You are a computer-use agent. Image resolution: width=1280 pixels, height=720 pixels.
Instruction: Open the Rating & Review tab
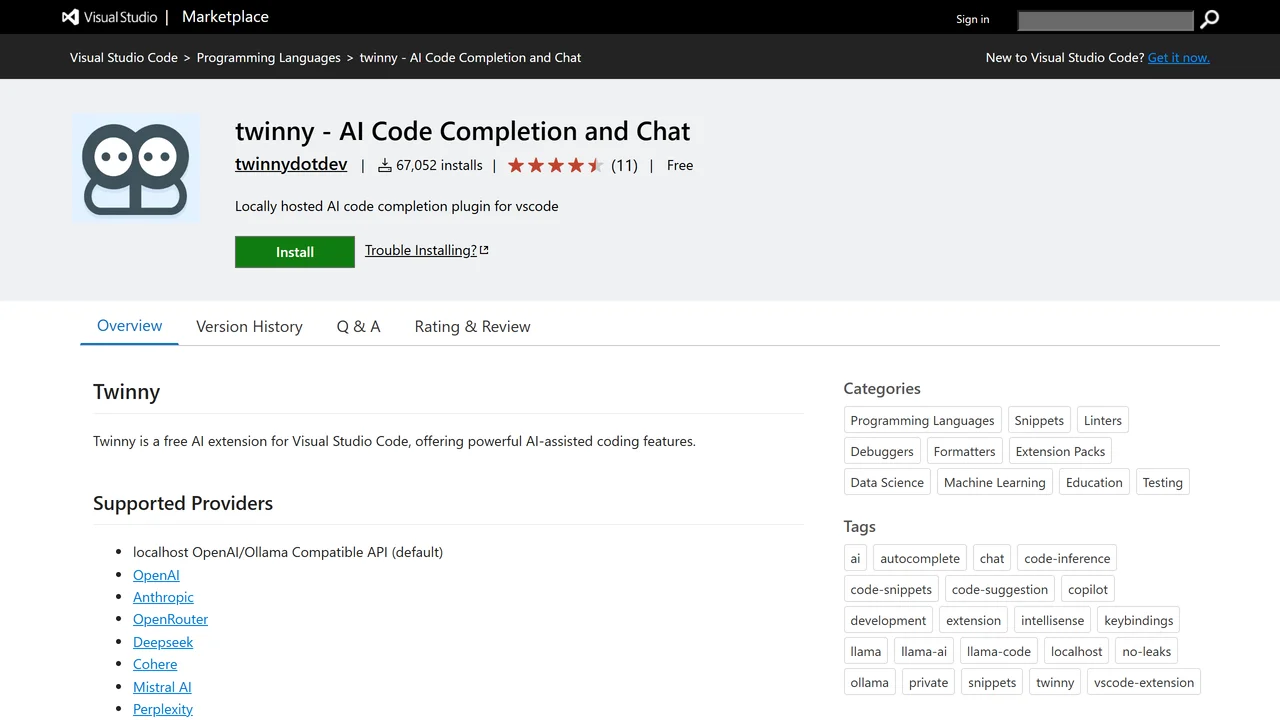pos(473,326)
